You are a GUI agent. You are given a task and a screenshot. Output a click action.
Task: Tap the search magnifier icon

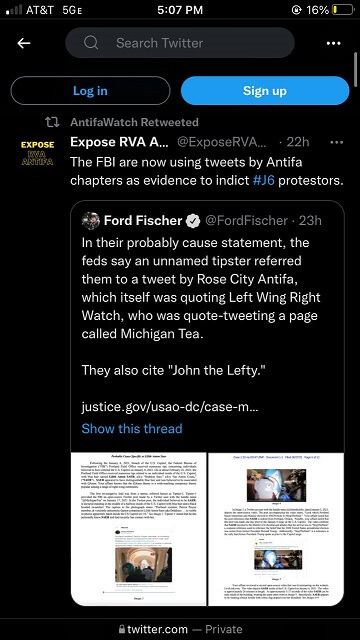click(91, 43)
